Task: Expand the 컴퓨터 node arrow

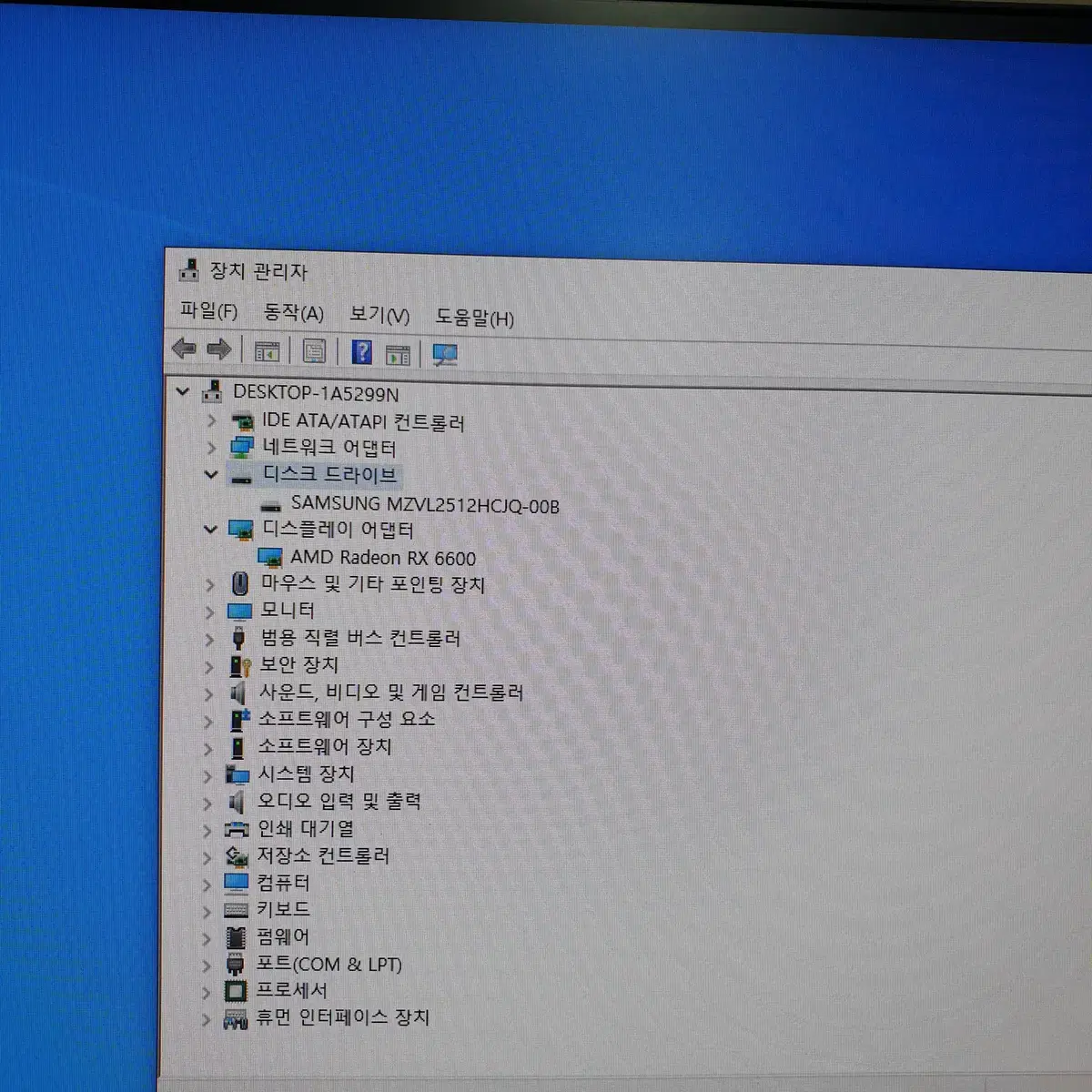Action: click(x=207, y=885)
